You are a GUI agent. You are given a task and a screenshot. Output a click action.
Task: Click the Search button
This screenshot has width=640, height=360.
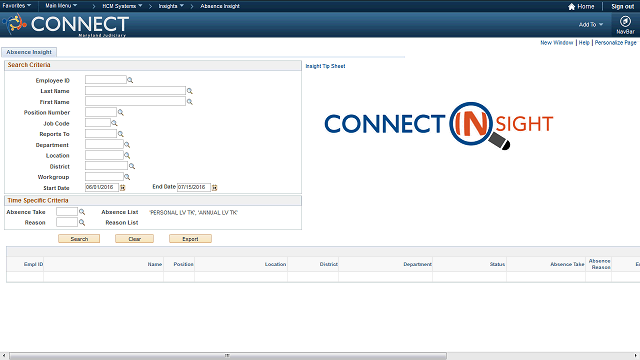tap(79, 239)
